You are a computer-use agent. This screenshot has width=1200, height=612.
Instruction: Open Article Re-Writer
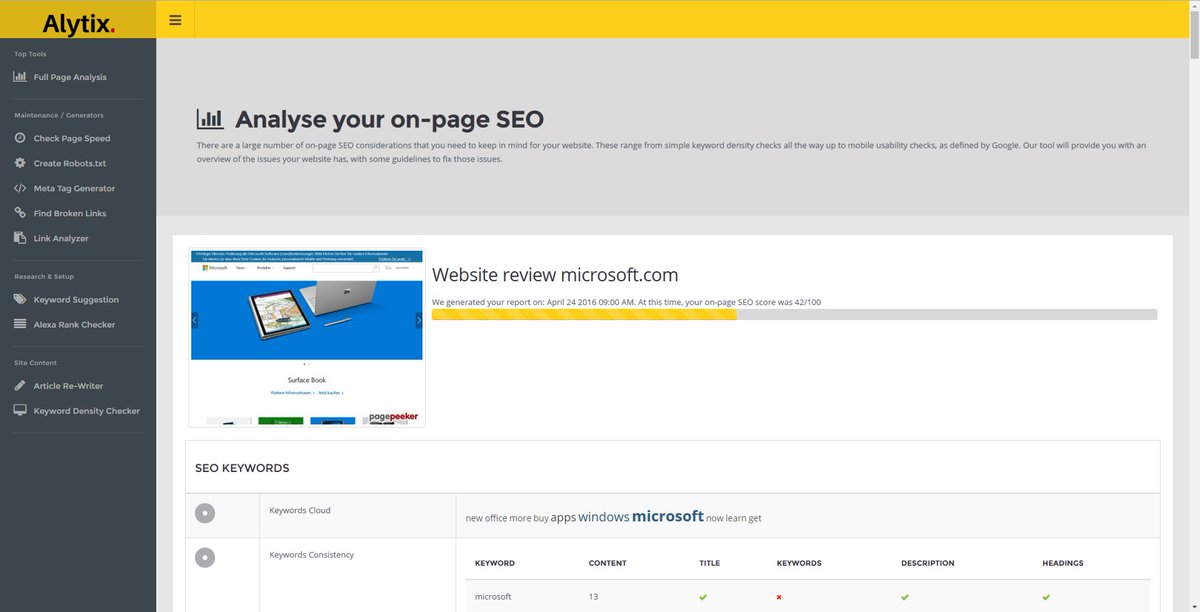point(68,385)
